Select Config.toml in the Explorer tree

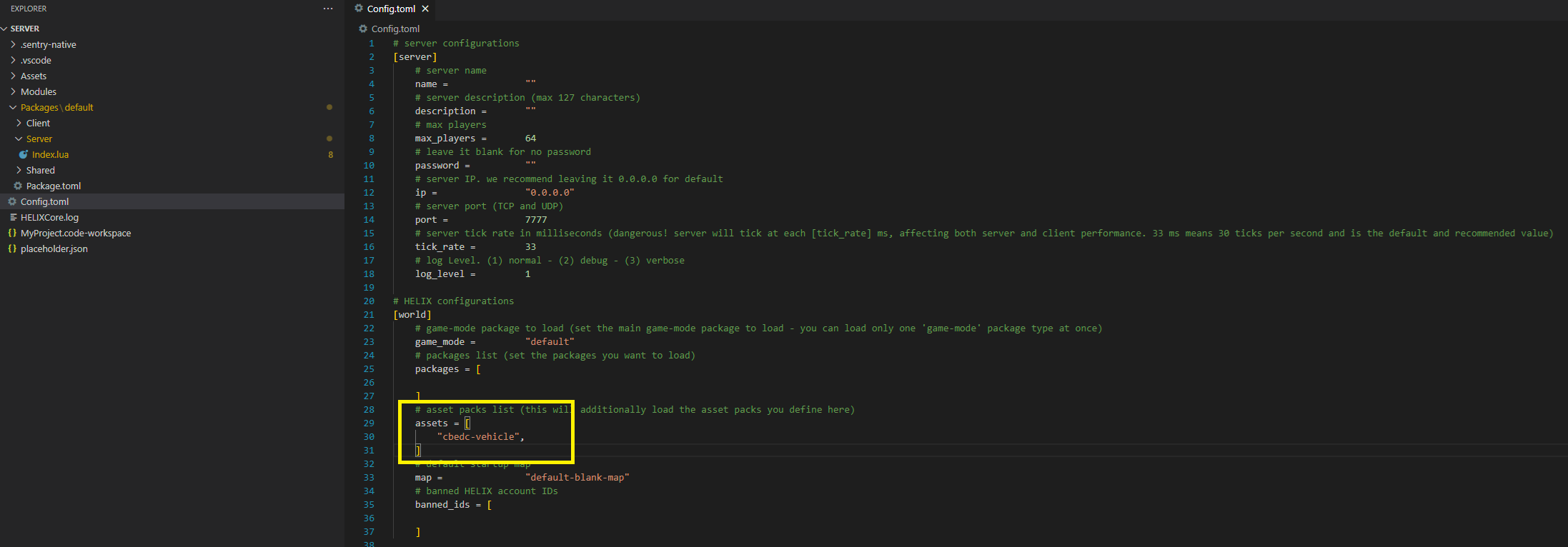pyautogui.click(x=44, y=201)
